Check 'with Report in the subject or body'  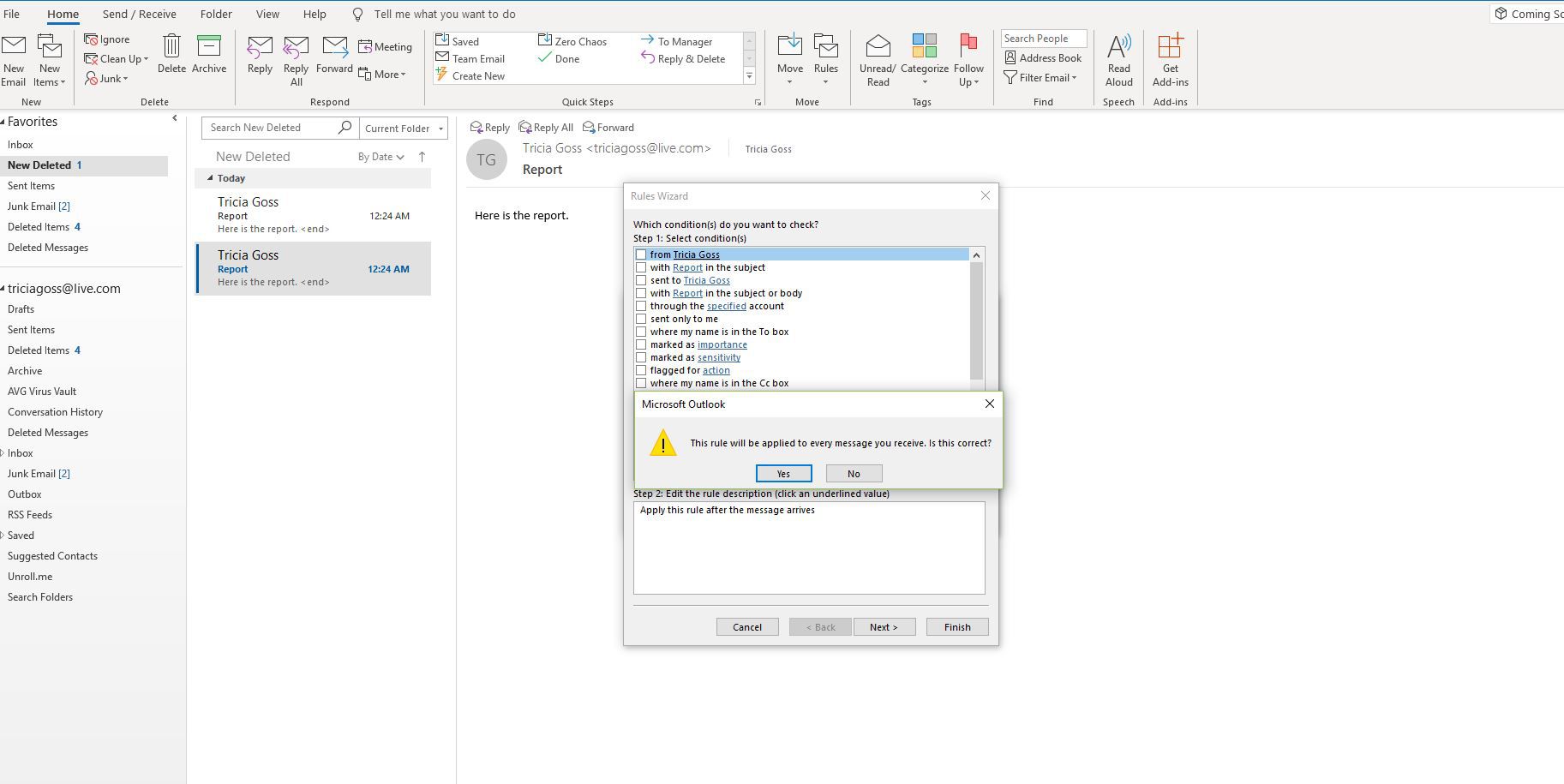tap(641, 293)
